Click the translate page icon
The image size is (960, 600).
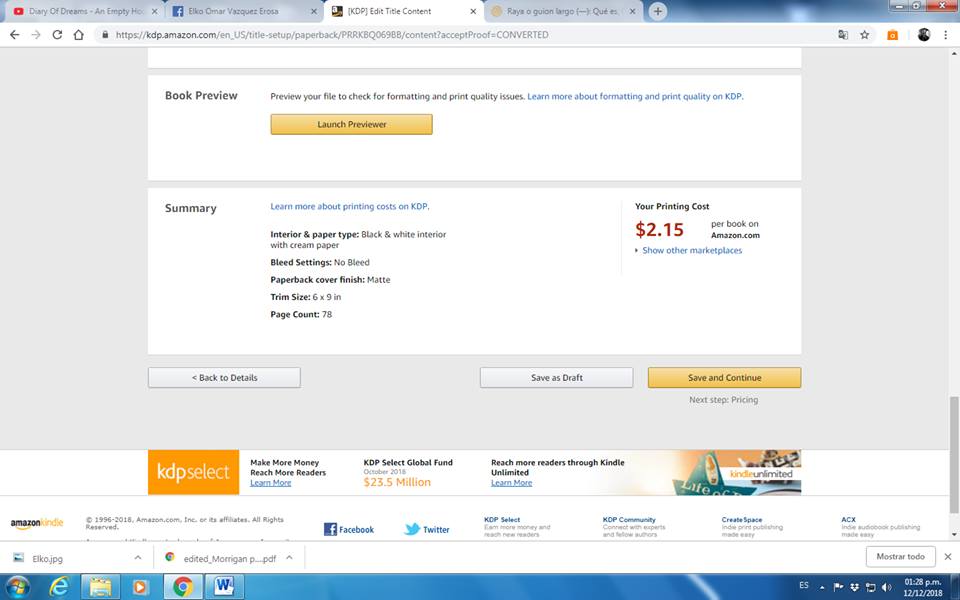(843, 35)
